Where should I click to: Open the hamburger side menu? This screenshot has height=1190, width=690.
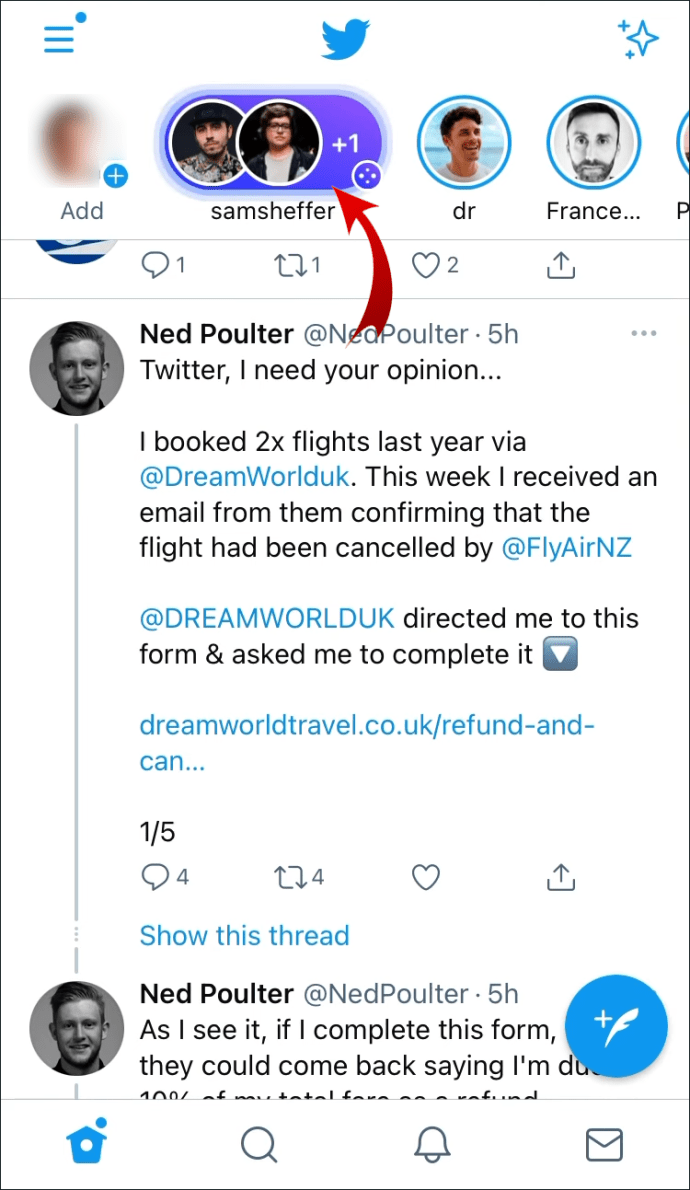(60, 38)
